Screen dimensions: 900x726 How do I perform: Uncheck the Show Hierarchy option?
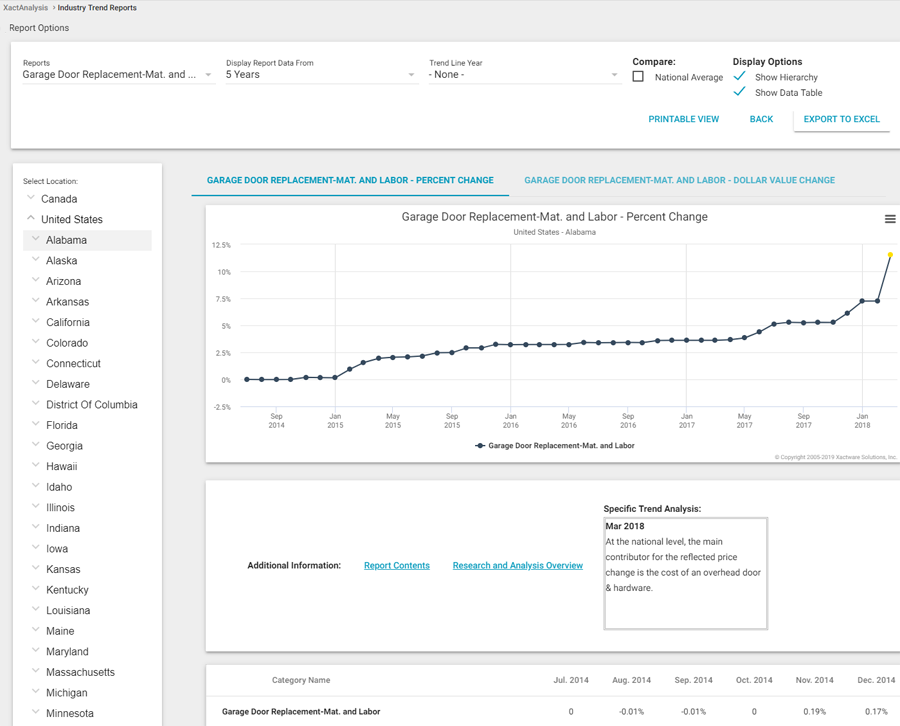(x=740, y=77)
